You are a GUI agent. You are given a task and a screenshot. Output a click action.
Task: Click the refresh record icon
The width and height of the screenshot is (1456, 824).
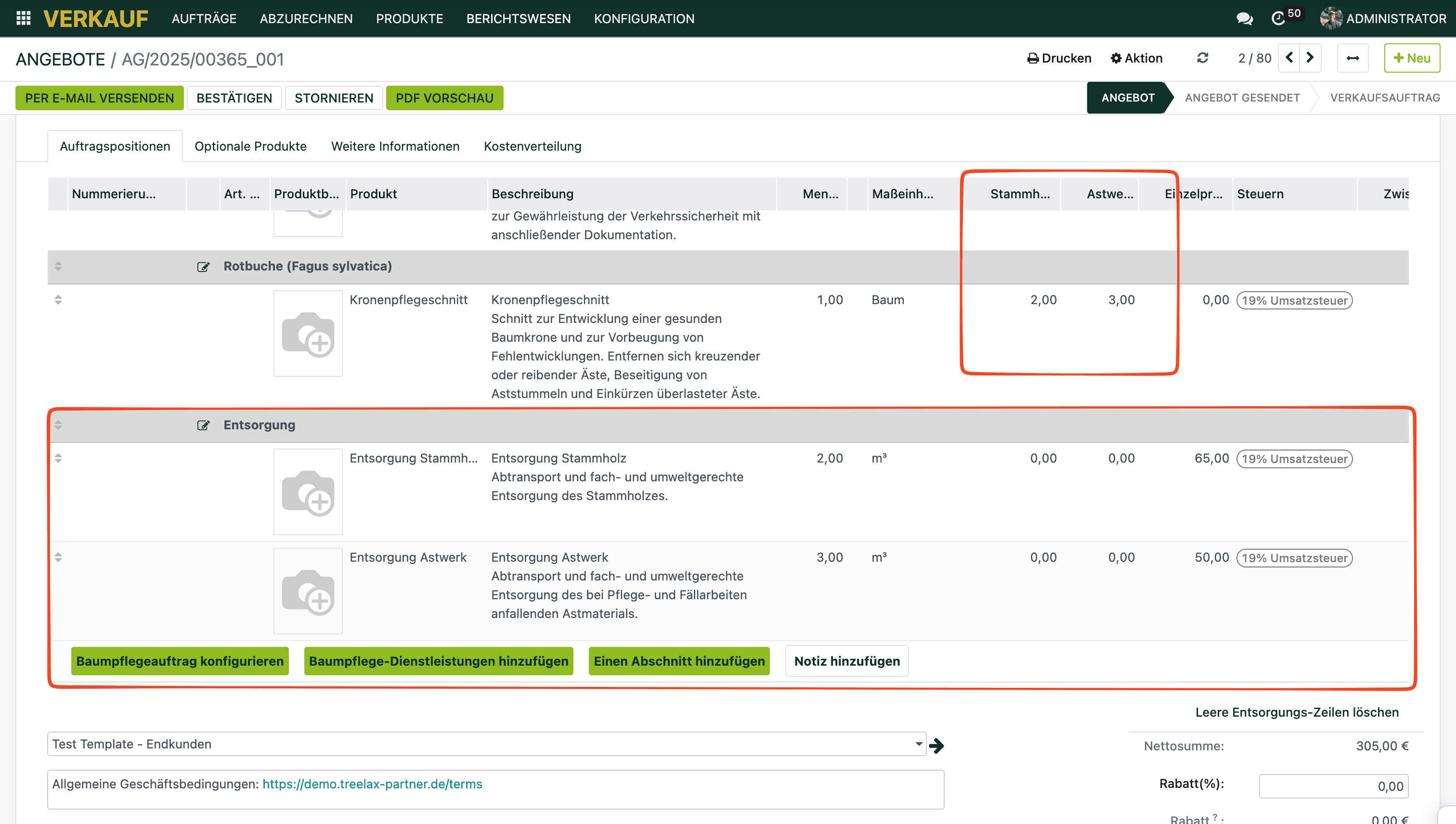point(1203,58)
